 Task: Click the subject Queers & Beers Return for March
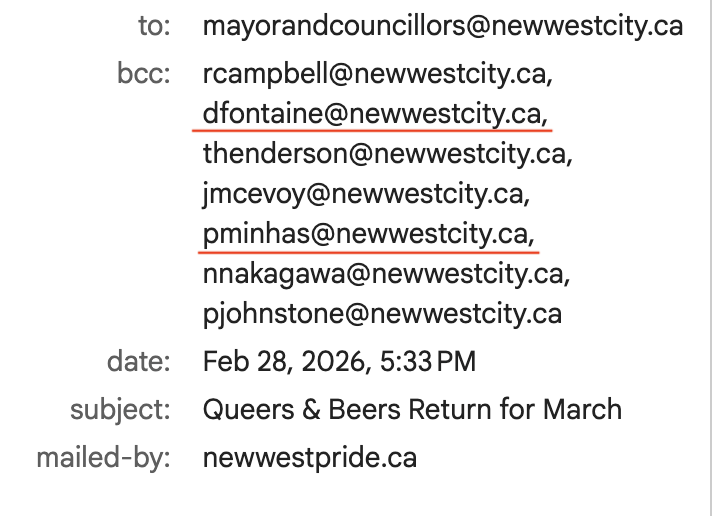click(x=412, y=410)
